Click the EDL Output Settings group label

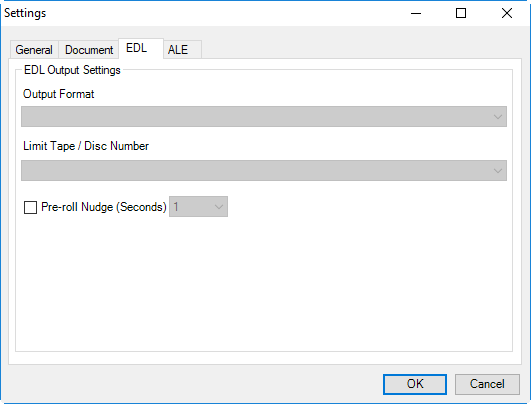tap(72, 70)
